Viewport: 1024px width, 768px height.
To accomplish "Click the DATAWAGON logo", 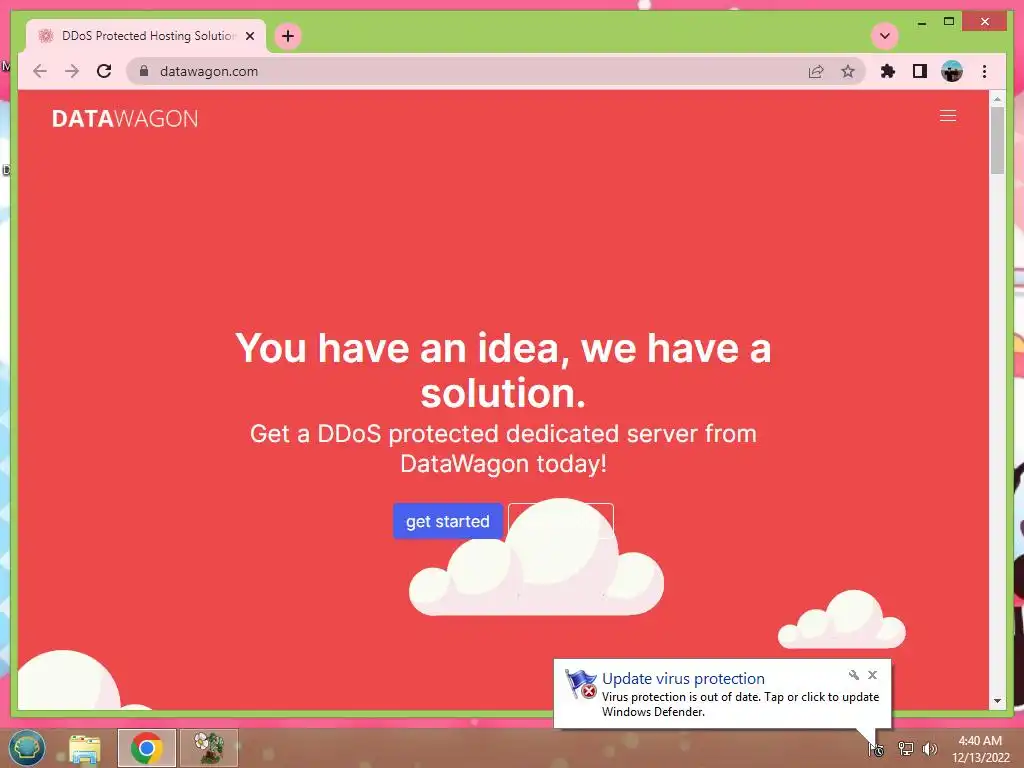I will coord(125,118).
